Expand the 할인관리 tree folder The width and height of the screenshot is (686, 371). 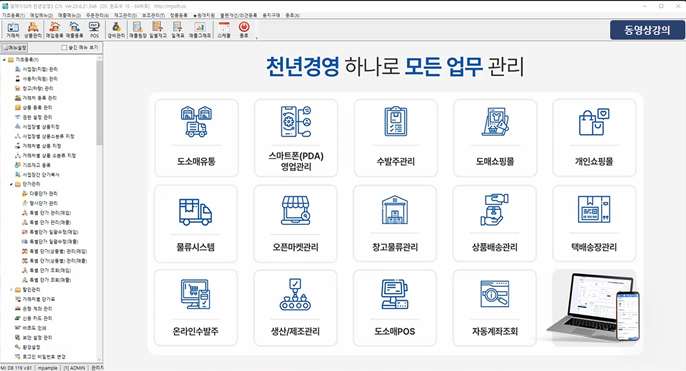[x=11, y=290]
